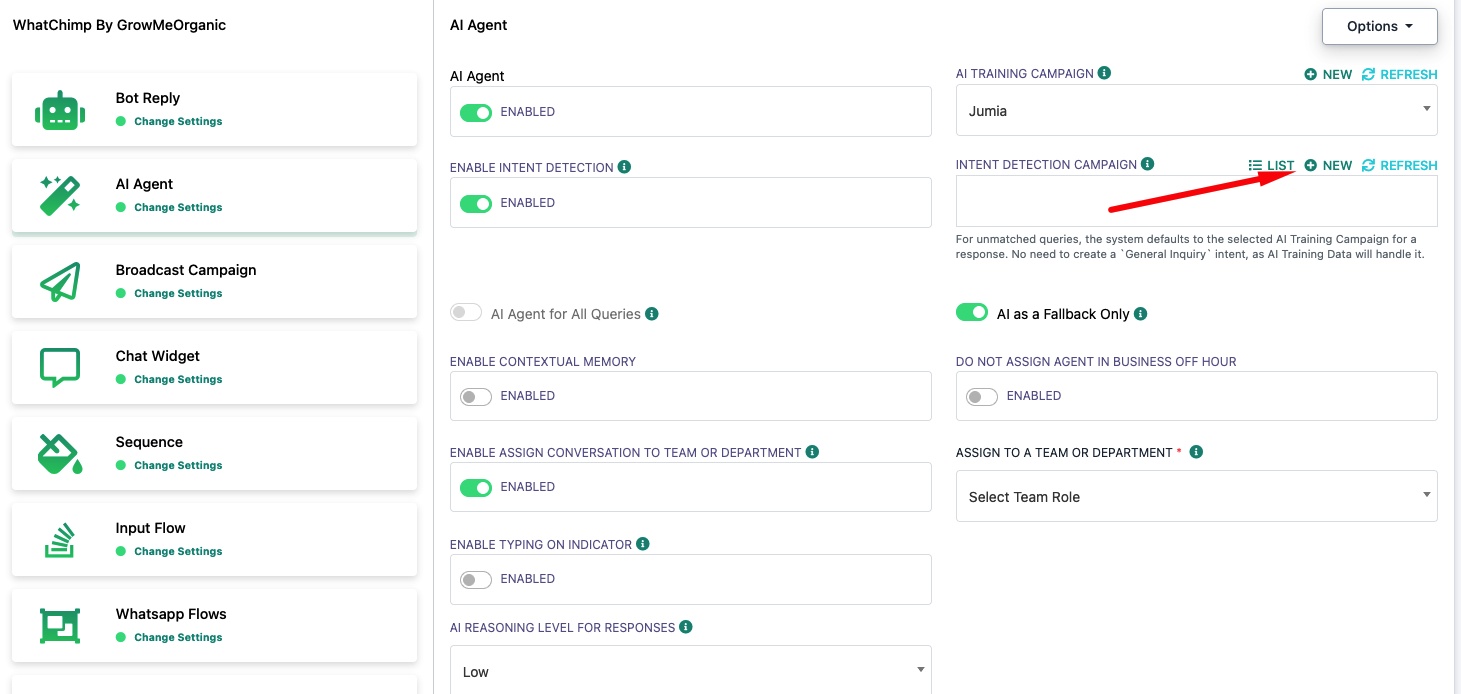The image size is (1461, 694).
Task: Click the Intent Detection Campaign input field
Action: [x=1196, y=201]
